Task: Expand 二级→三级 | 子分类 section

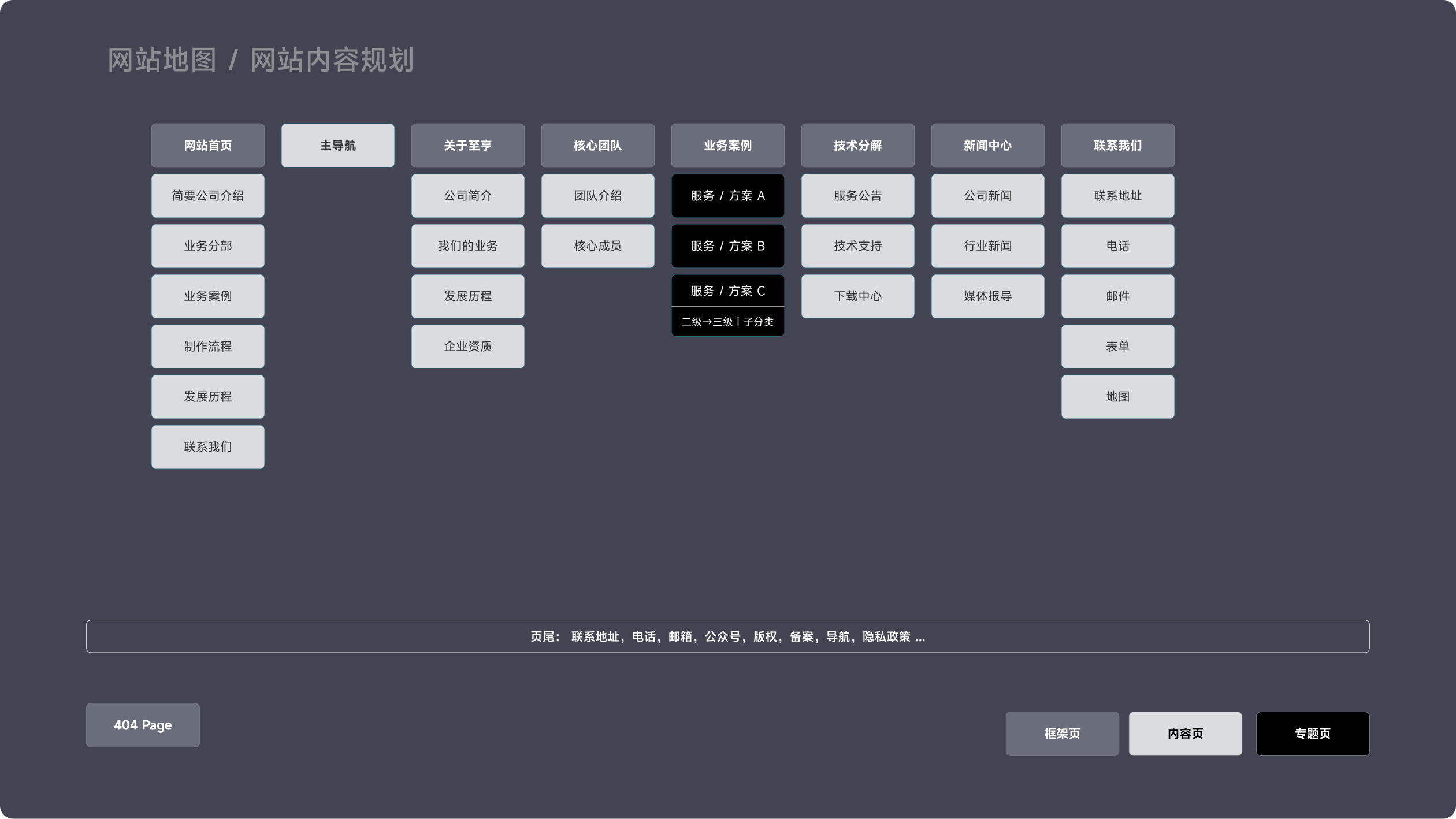Action: point(727,322)
